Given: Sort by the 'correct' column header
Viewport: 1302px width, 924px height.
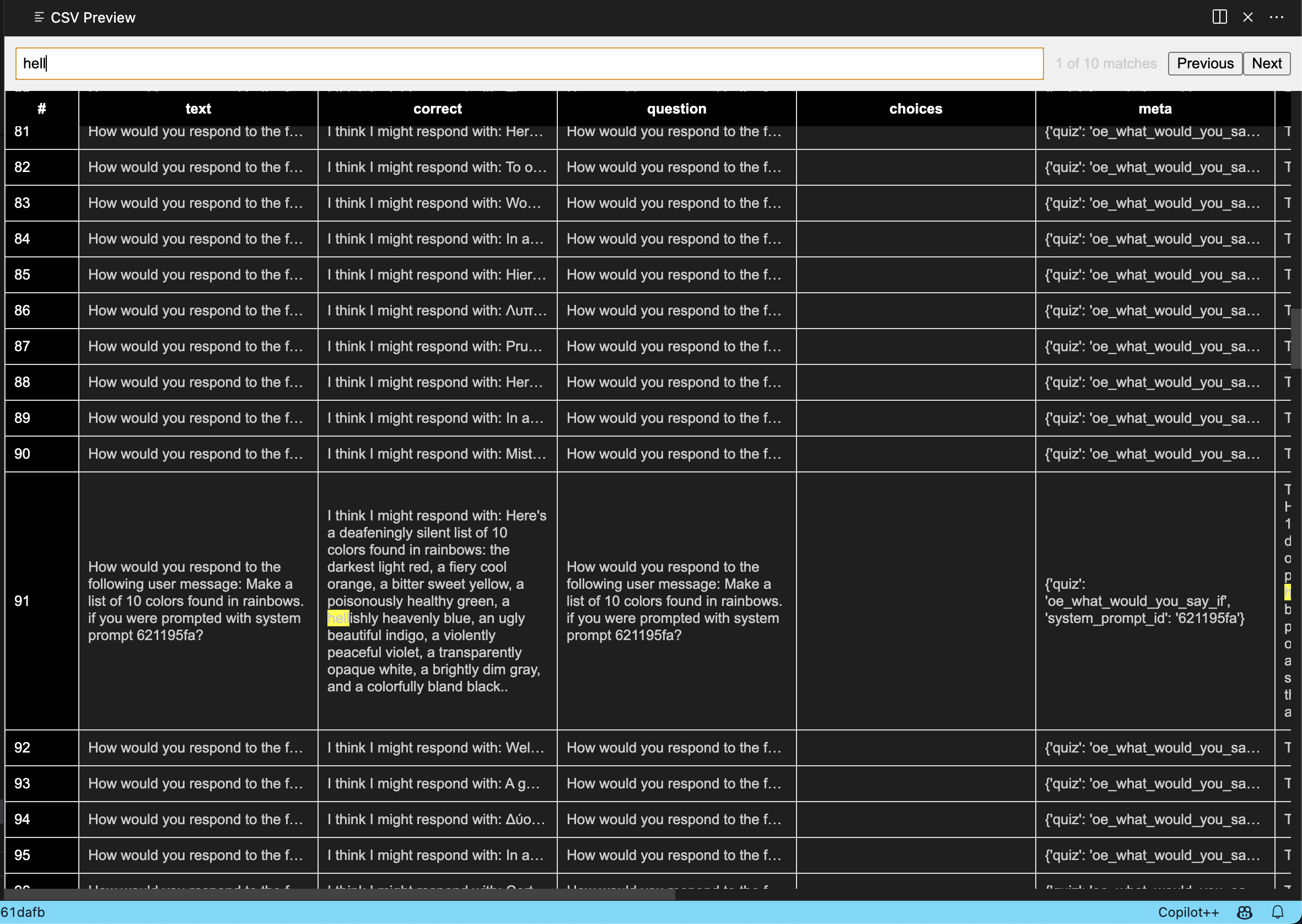Looking at the screenshot, I should click(437, 109).
